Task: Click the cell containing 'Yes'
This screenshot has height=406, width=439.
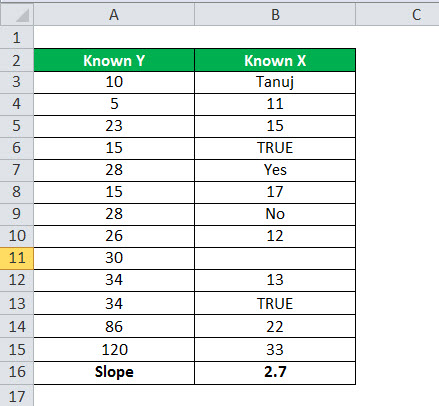Action: click(275, 170)
